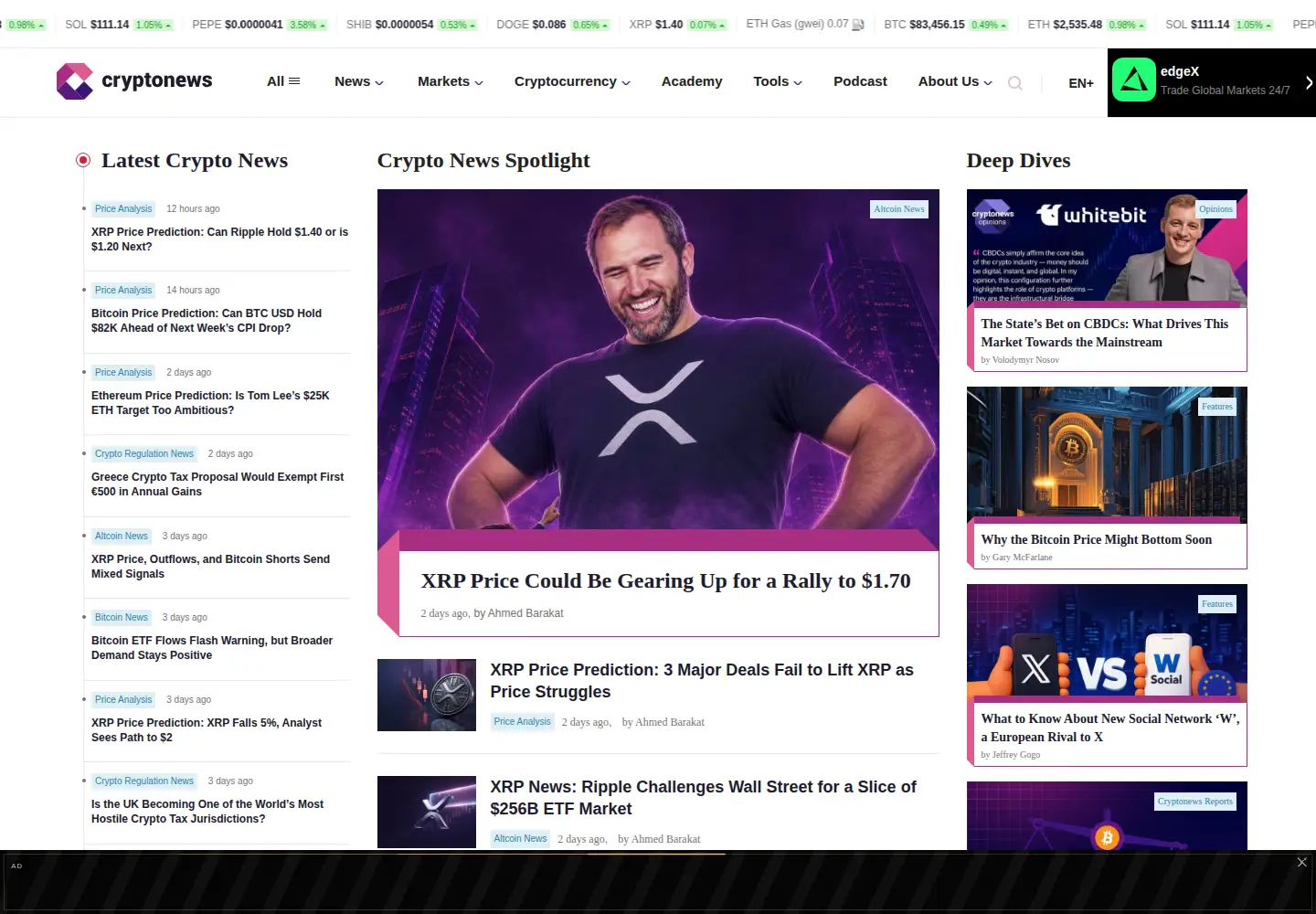The image size is (1316, 914).
Task: Click the Opinions tag on whitebit card
Action: point(1215,209)
